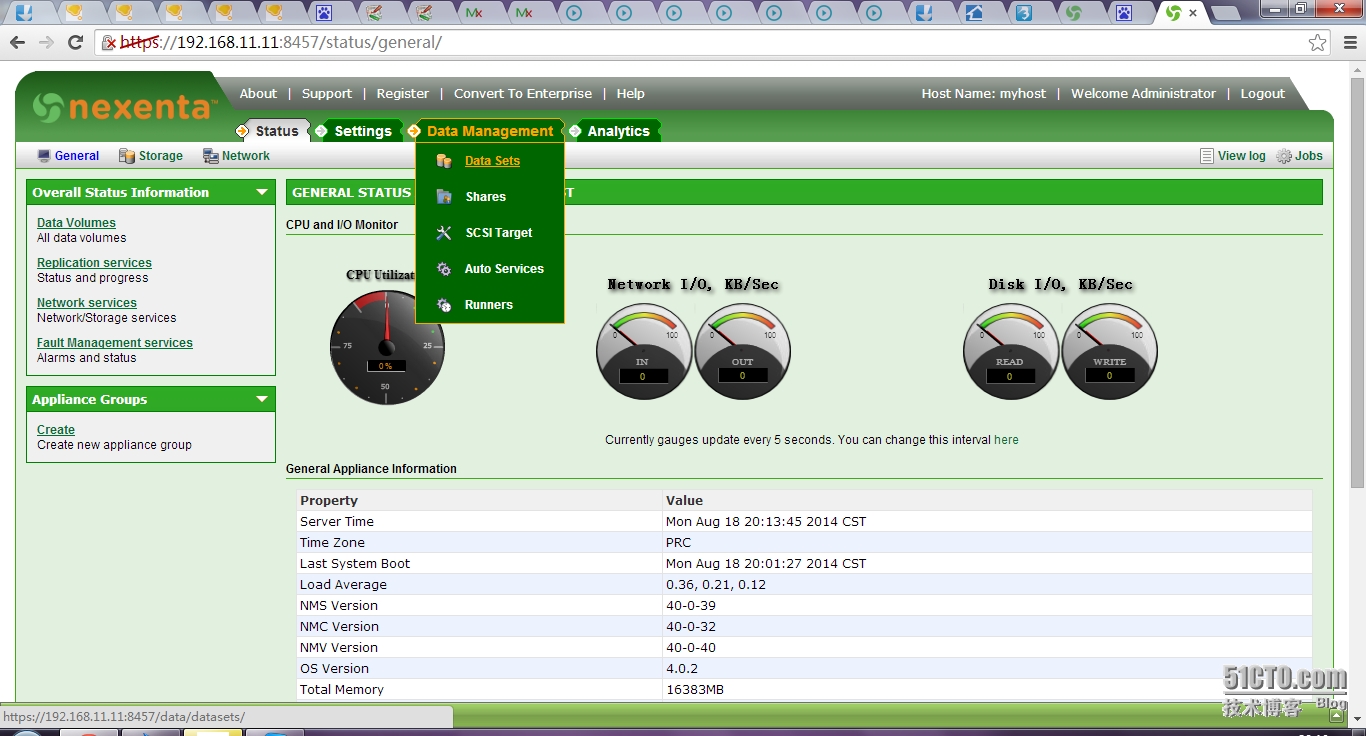Click the Auto Services gear icon
Screen dimensions: 1366x736
444,269
